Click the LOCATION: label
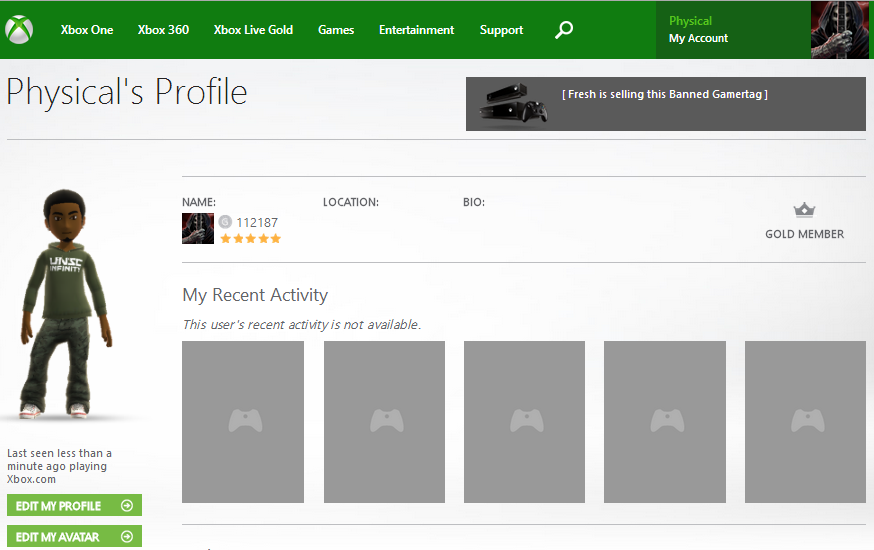Image resolution: width=874 pixels, height=550 pixels. click(351, 202)
